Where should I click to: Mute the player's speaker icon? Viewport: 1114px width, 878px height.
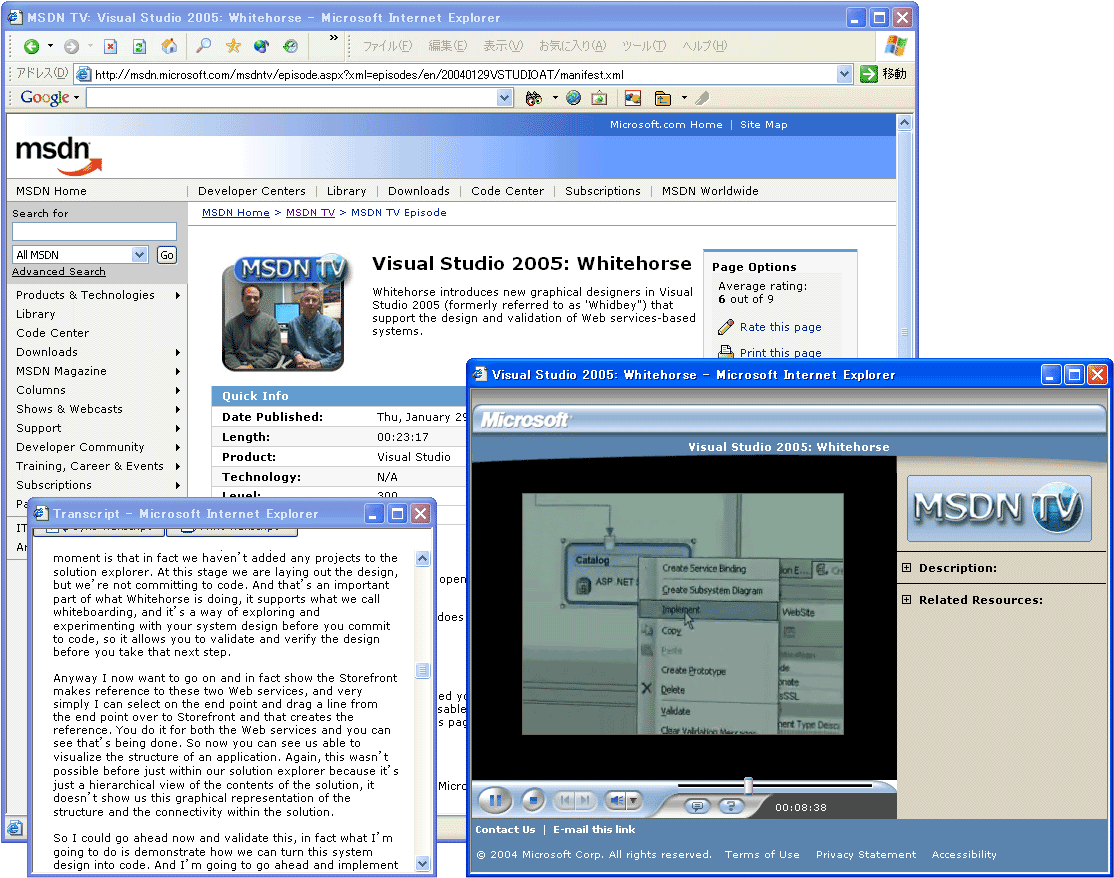tap(616, 801)
